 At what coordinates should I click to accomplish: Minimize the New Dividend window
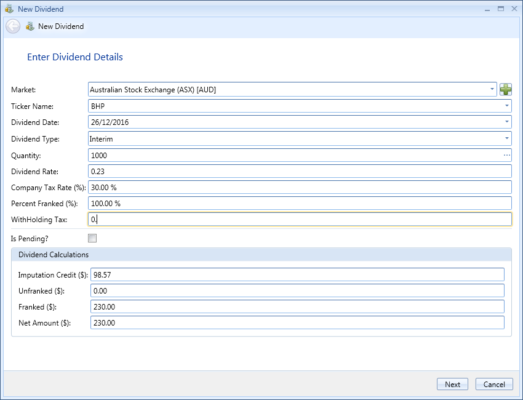[x=487, y=9]
